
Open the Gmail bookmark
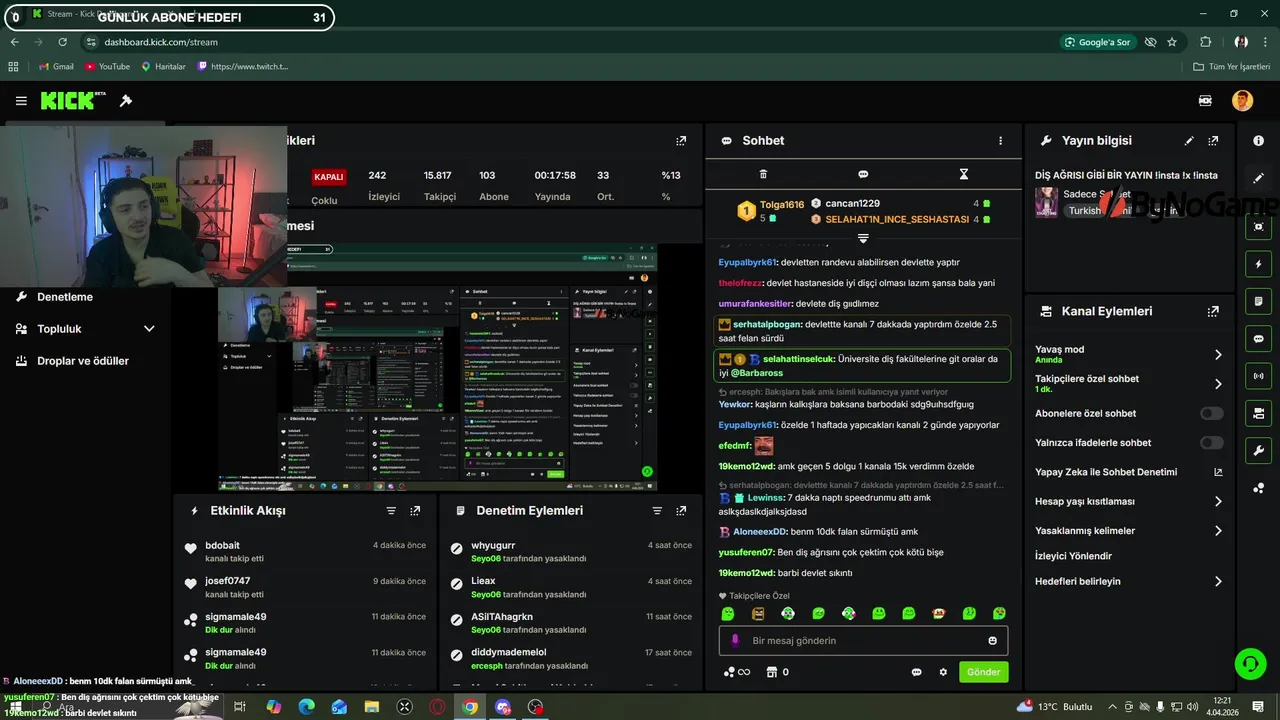tap(56, 66)
